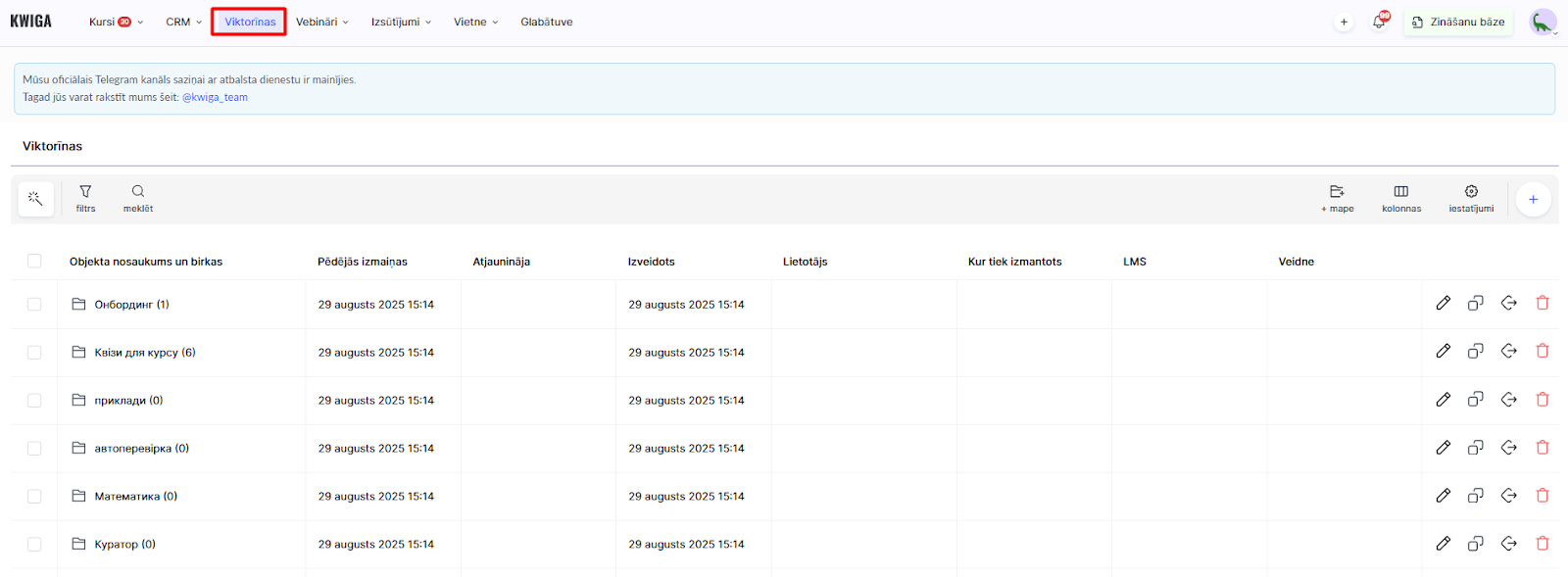
Task: Open the kolonnas column settings
Action: [1400, 198]
